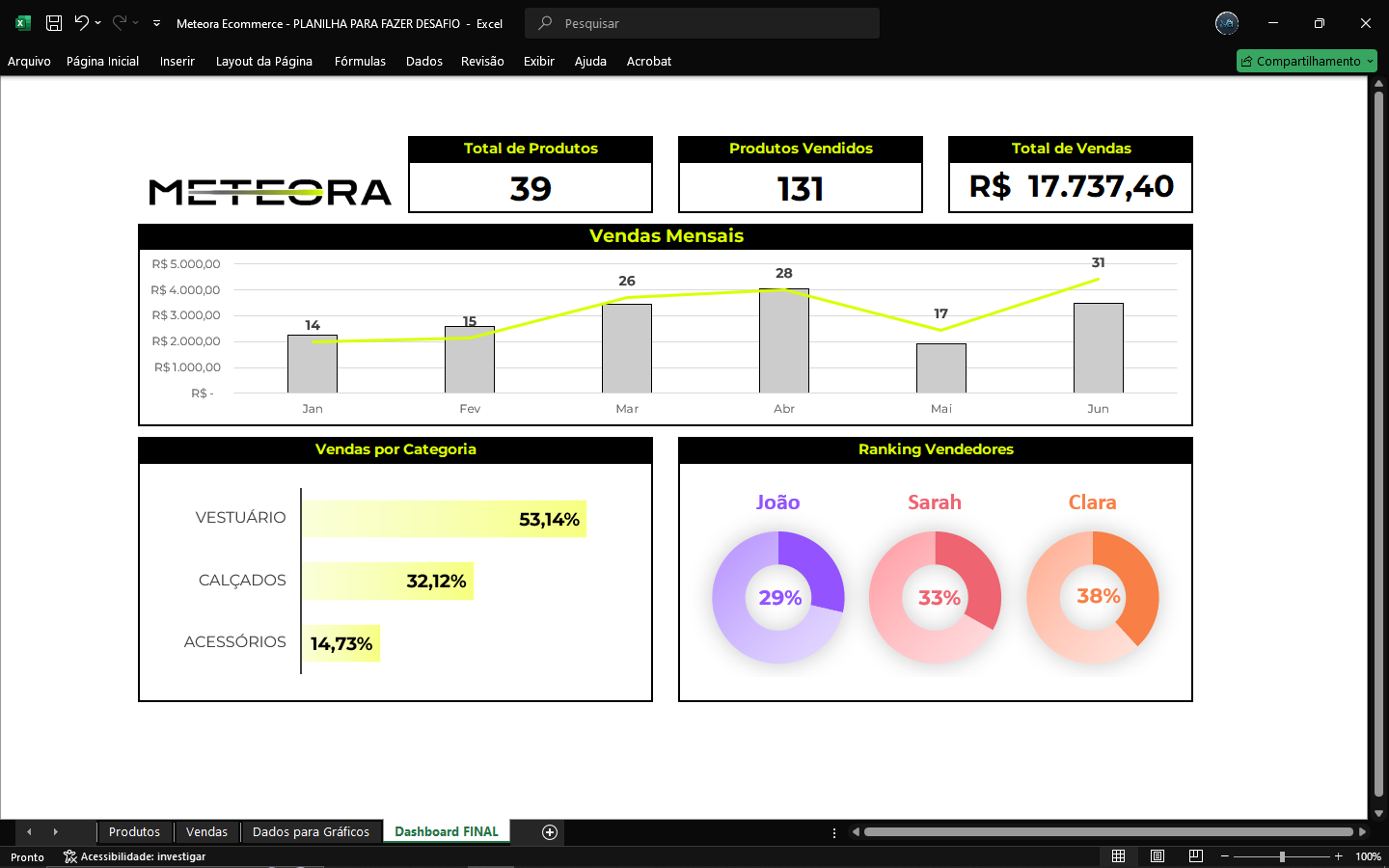Select the Abr bar in monthly chart
The width and height of the screenshot is (1389, 868).
784,340
